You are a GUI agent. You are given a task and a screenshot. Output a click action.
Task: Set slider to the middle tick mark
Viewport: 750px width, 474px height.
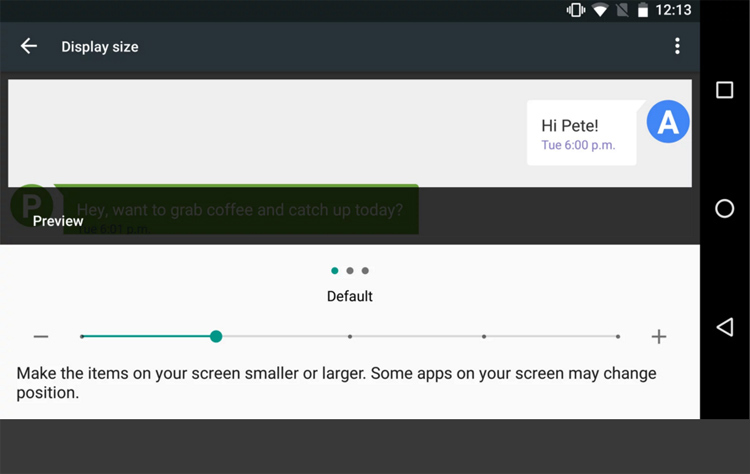(x=350, y=337)
